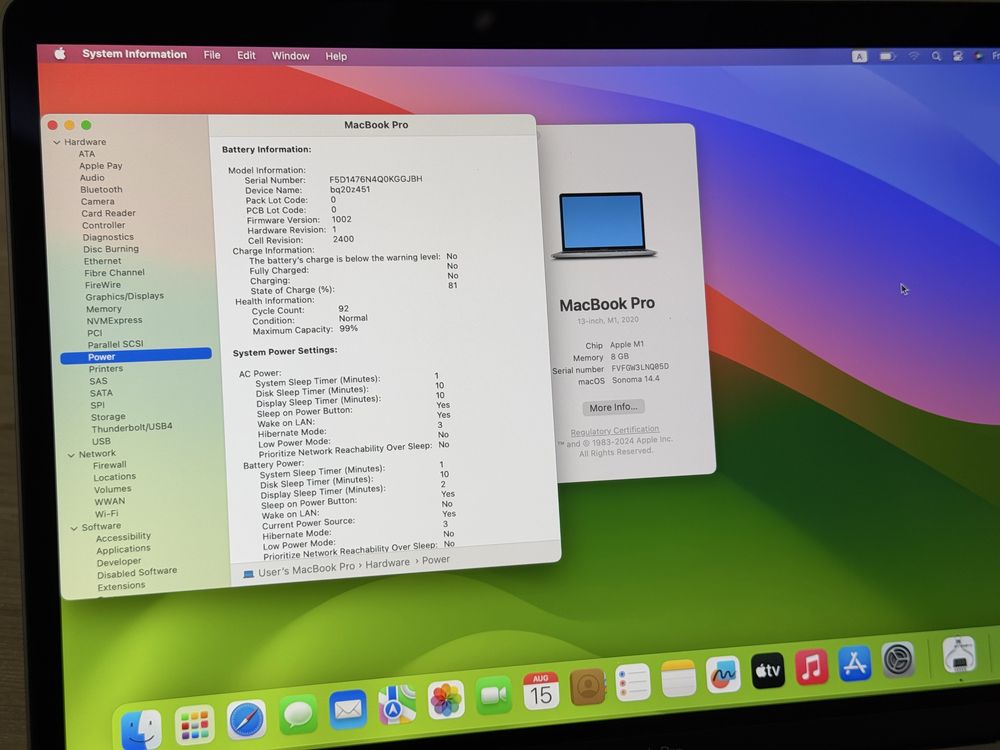Select Disabled Software in sidebar
The width and height of the screenshot is (1000, 750).
point(137,573)
